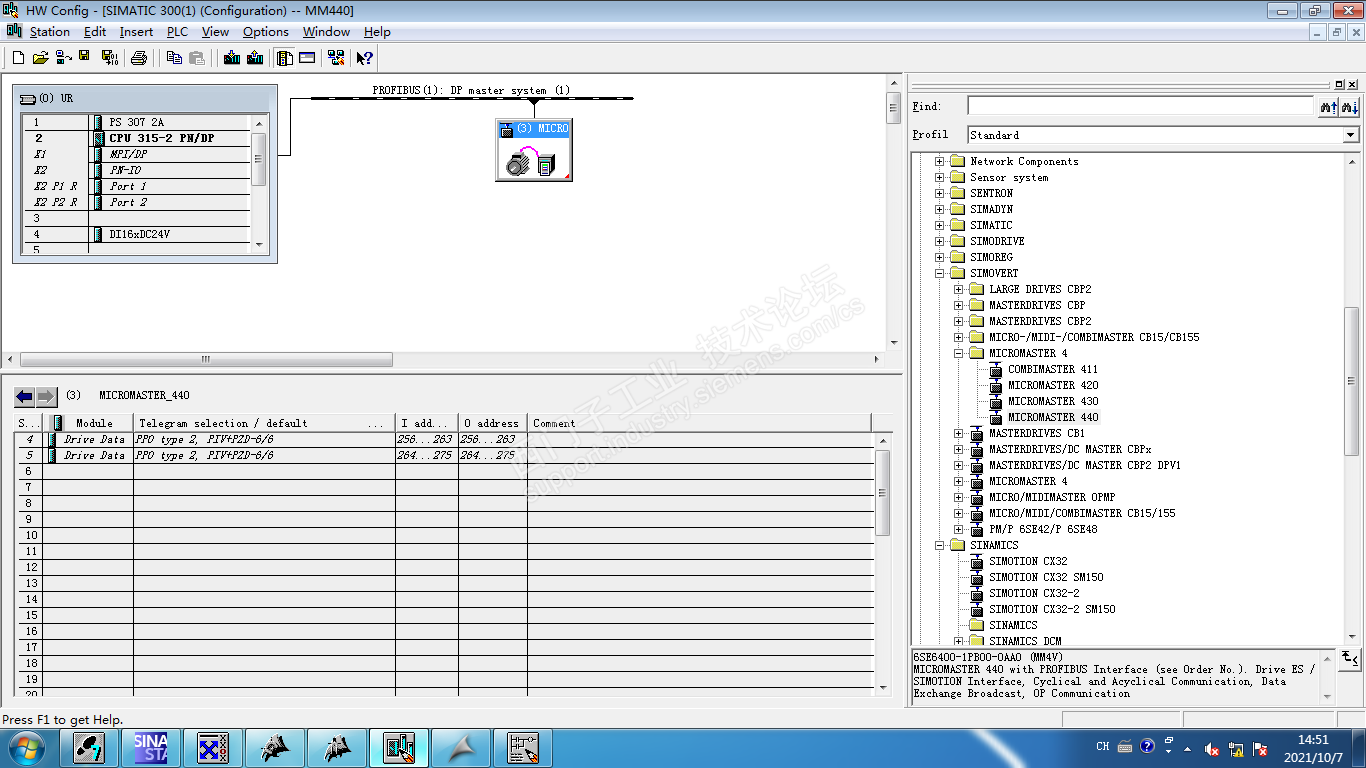Click the context Help pointer icon
Screen dimensions: 1366x768
[x=365, y=58]
